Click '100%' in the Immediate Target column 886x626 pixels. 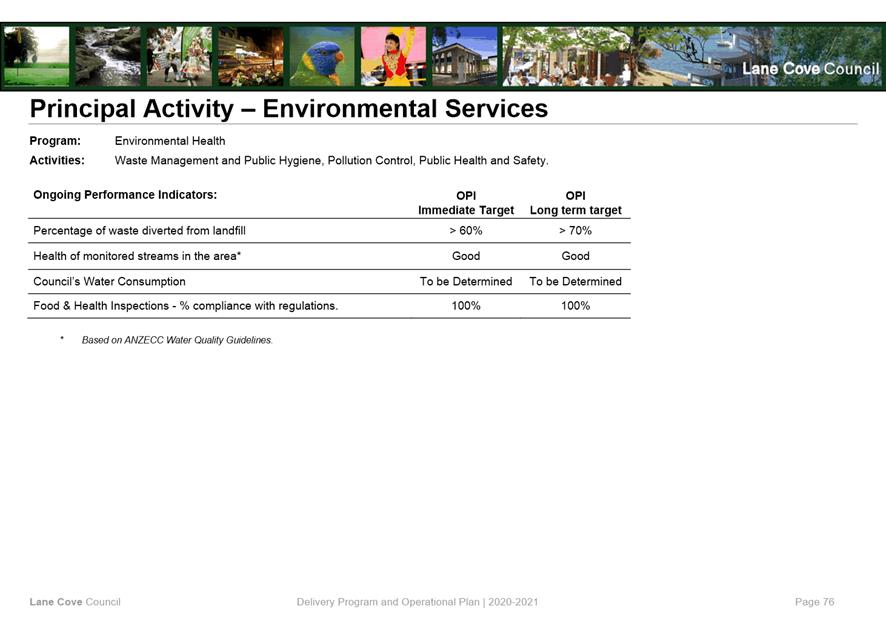tap(466, 306)
